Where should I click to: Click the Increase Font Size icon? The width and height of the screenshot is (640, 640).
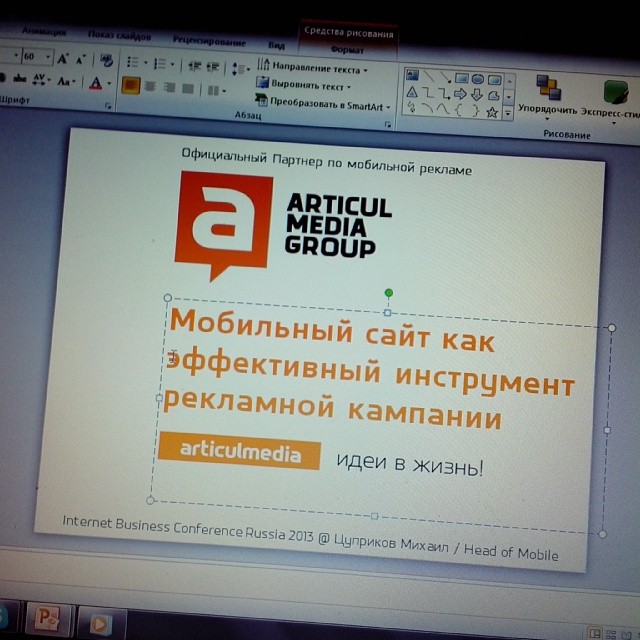pyautogui.click(x=62, y=59)
